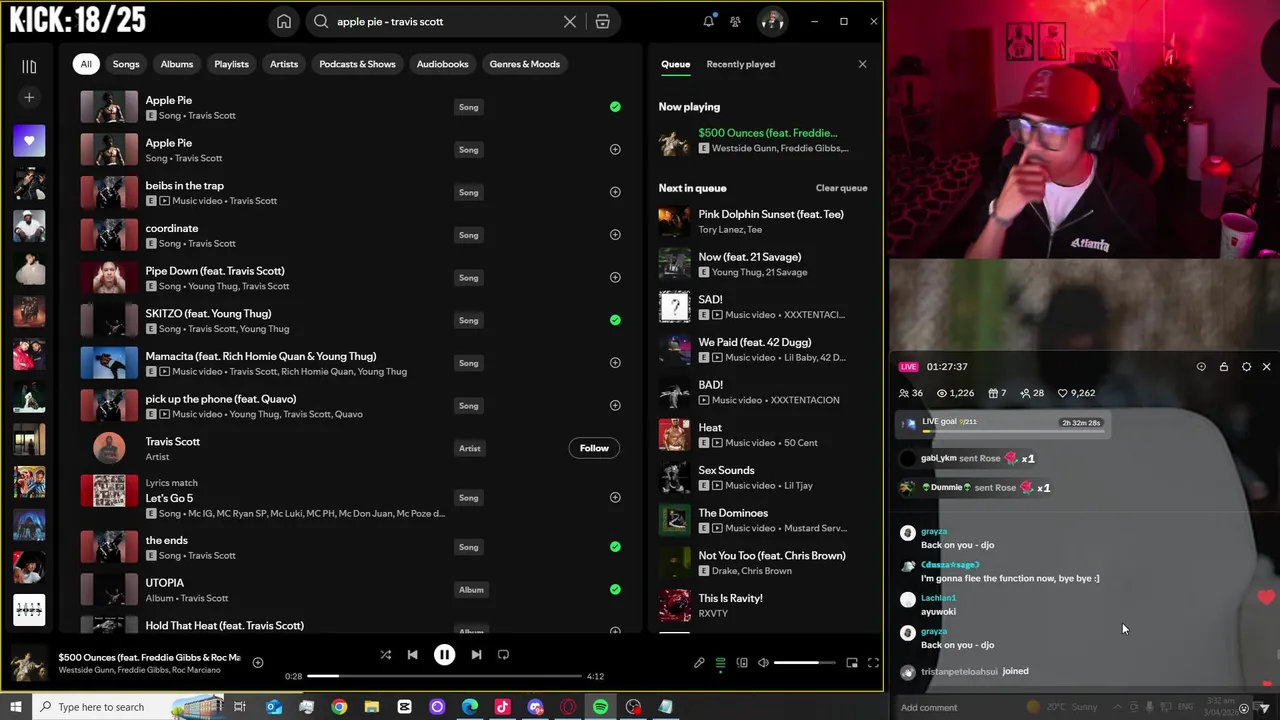
Task: Add $500 Ounces to Liked Songs
Action: click(258, 662)
